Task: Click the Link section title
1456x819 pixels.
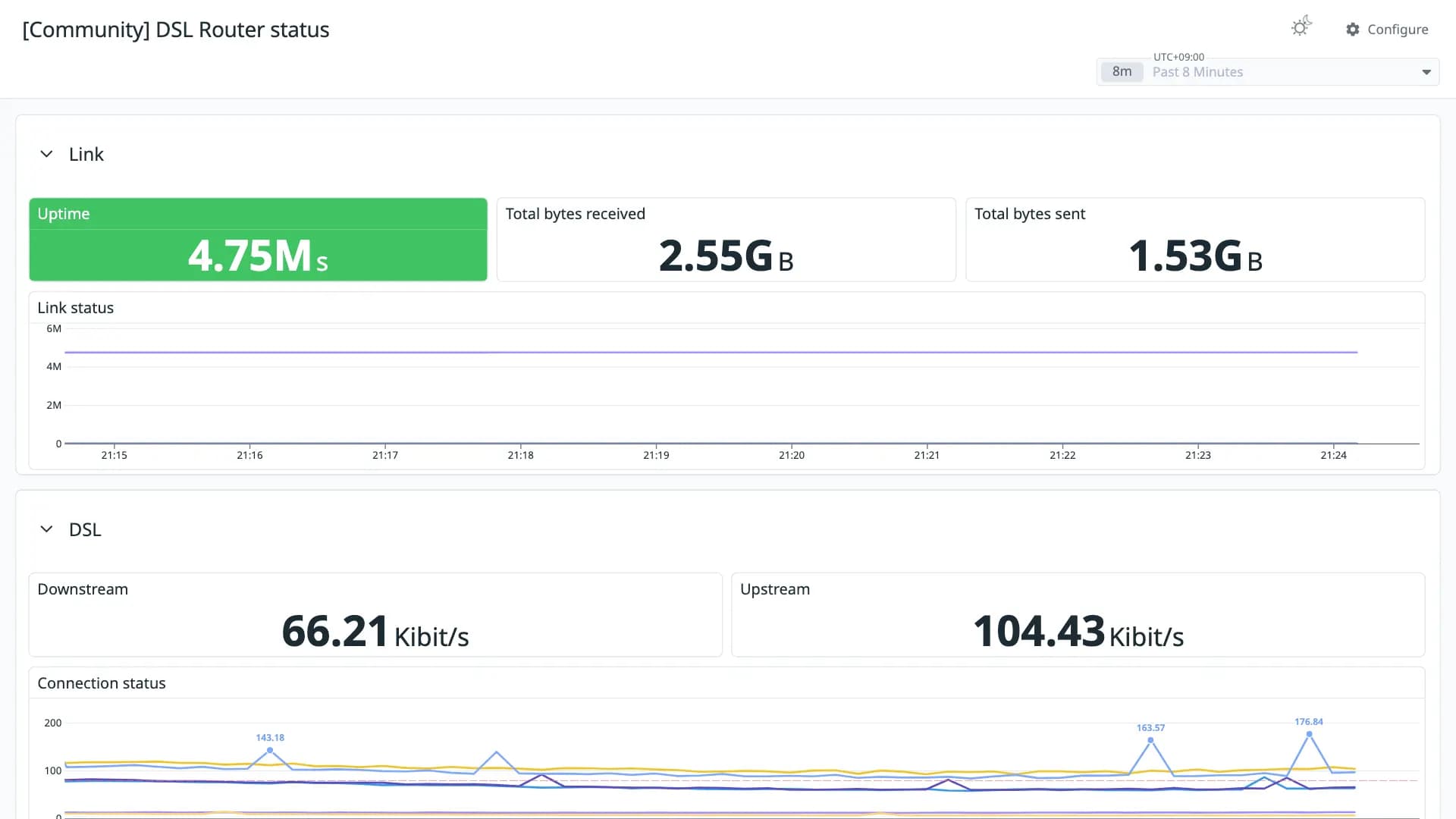Action: [86, 154]
